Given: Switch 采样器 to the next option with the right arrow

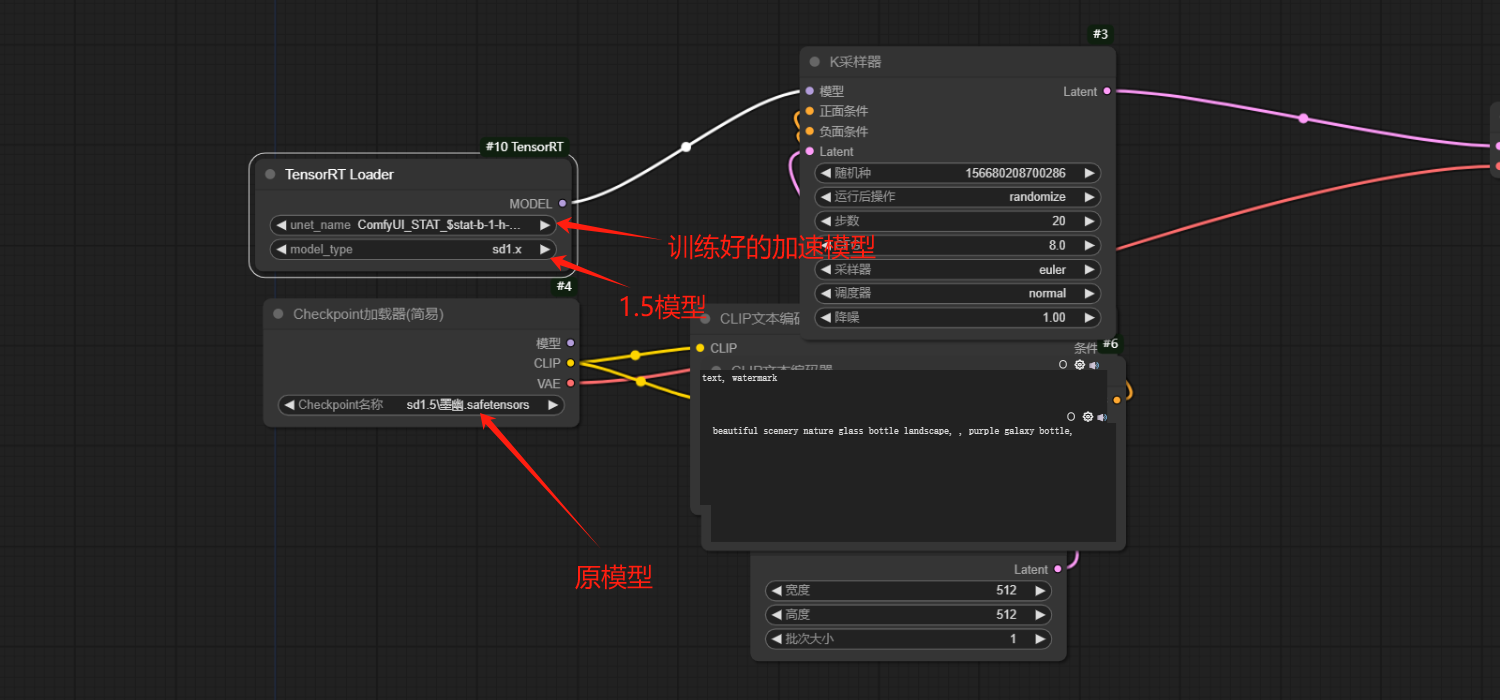Looking at the screenshot, I should pyautogui.click(x=1089, y=269).
